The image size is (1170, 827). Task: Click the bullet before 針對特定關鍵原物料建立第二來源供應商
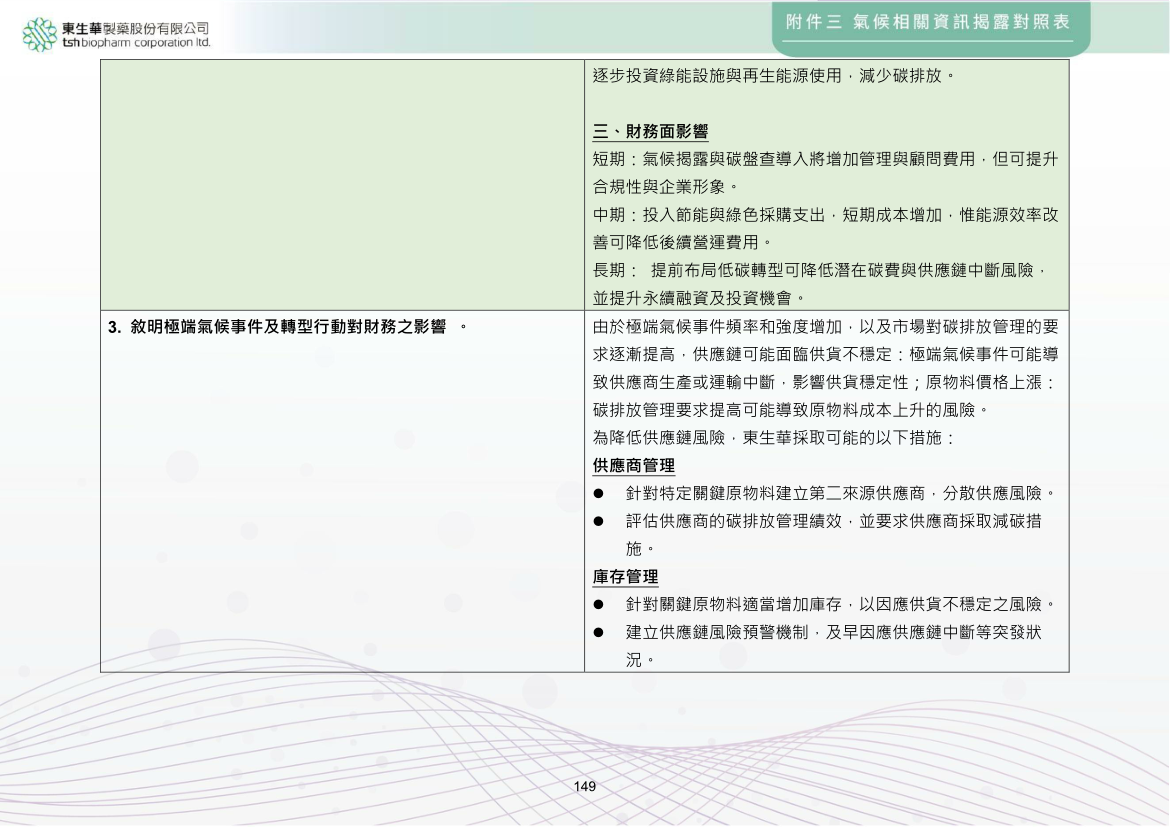click(598, 494)
